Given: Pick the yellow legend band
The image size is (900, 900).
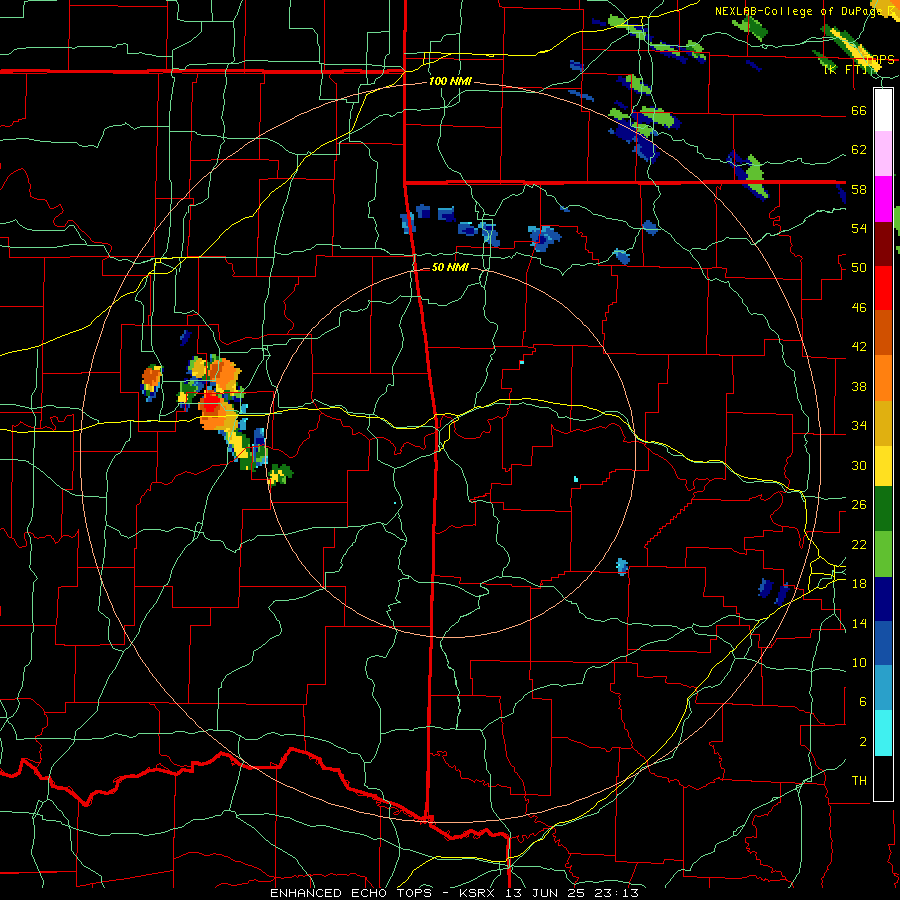Looking at the screenshot, I should (x=883, y=465).
